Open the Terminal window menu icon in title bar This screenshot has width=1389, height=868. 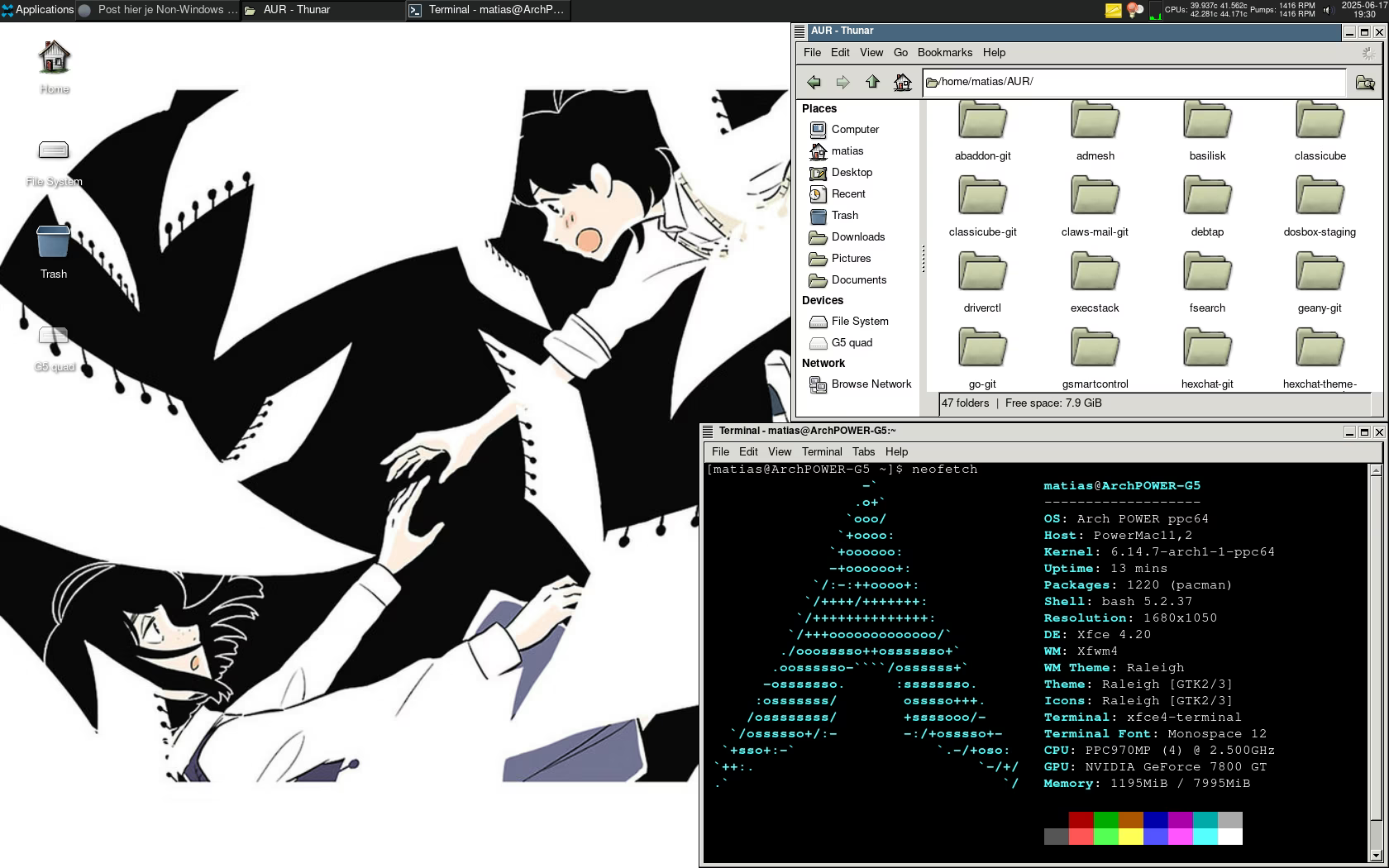click(x=707, y=432)
